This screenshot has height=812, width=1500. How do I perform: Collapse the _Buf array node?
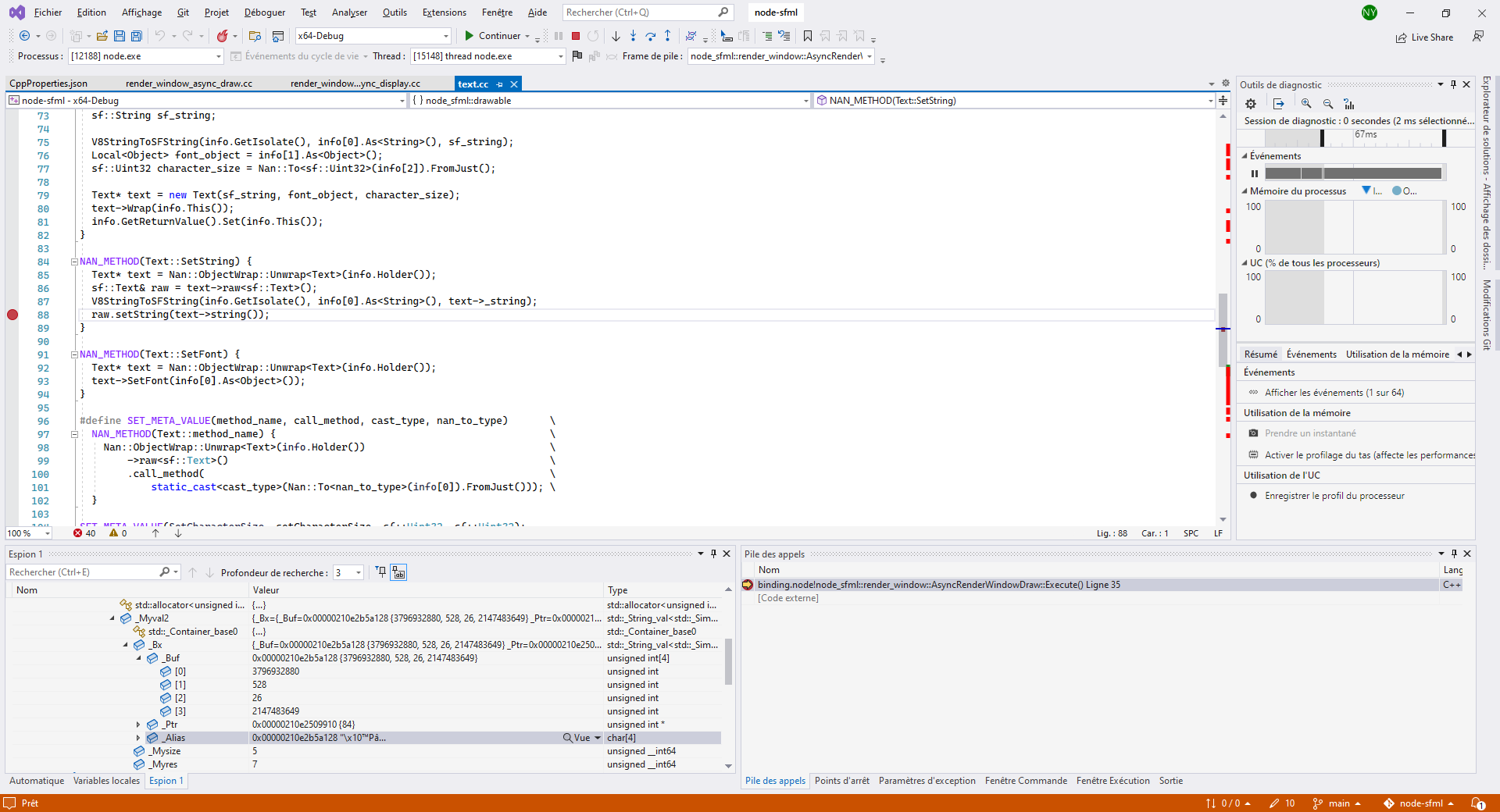[137, 658]
